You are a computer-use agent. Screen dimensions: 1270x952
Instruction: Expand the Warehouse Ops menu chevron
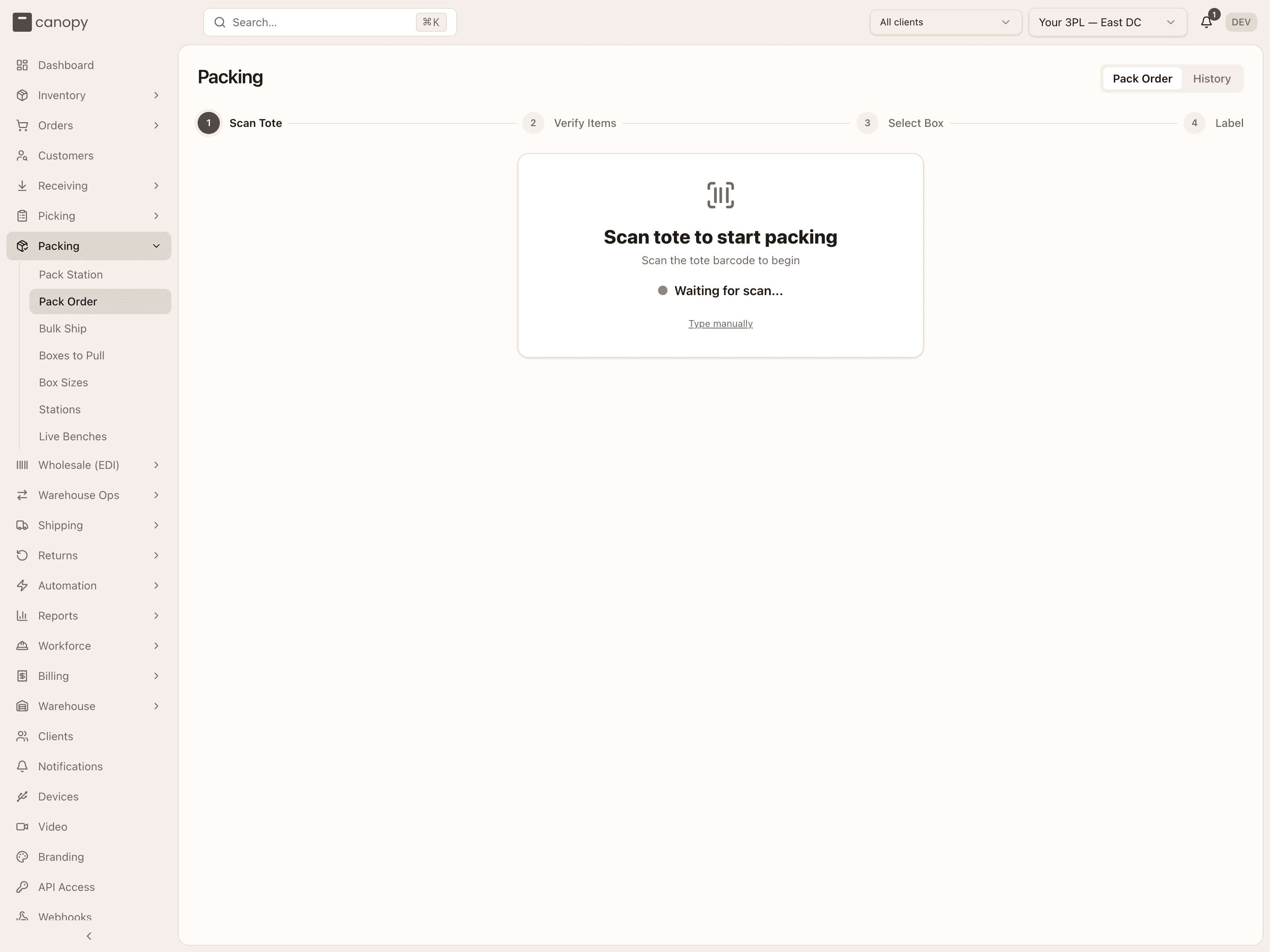(156, 495)
